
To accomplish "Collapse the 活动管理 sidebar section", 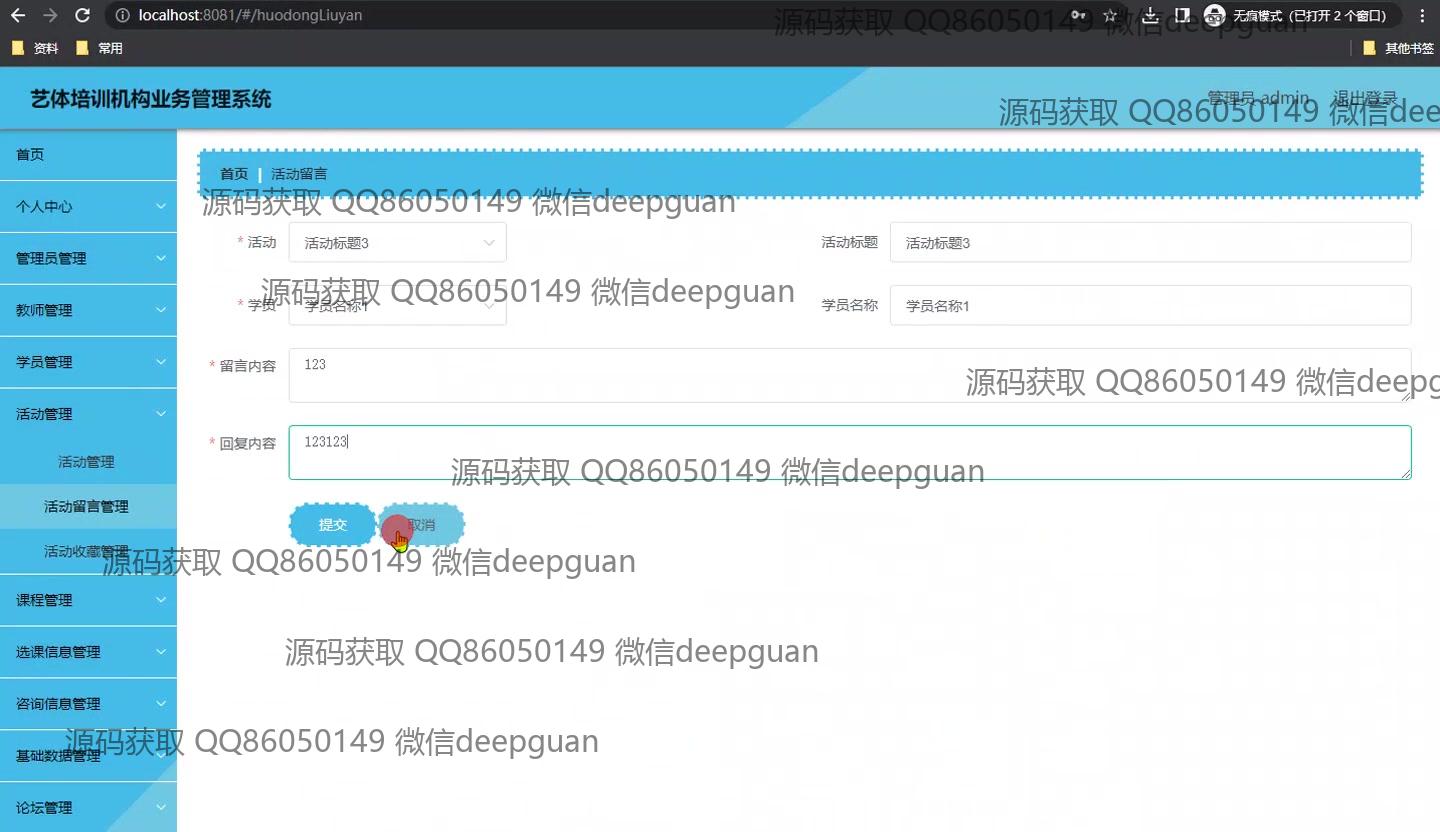I will pyautogui.click(x=88, y=414).
